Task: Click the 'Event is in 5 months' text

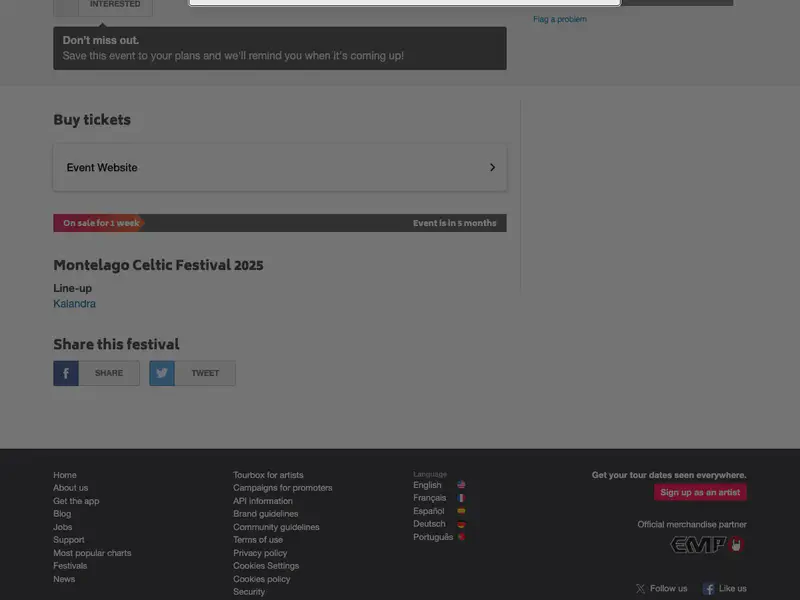Action: (x=455, y=223)
